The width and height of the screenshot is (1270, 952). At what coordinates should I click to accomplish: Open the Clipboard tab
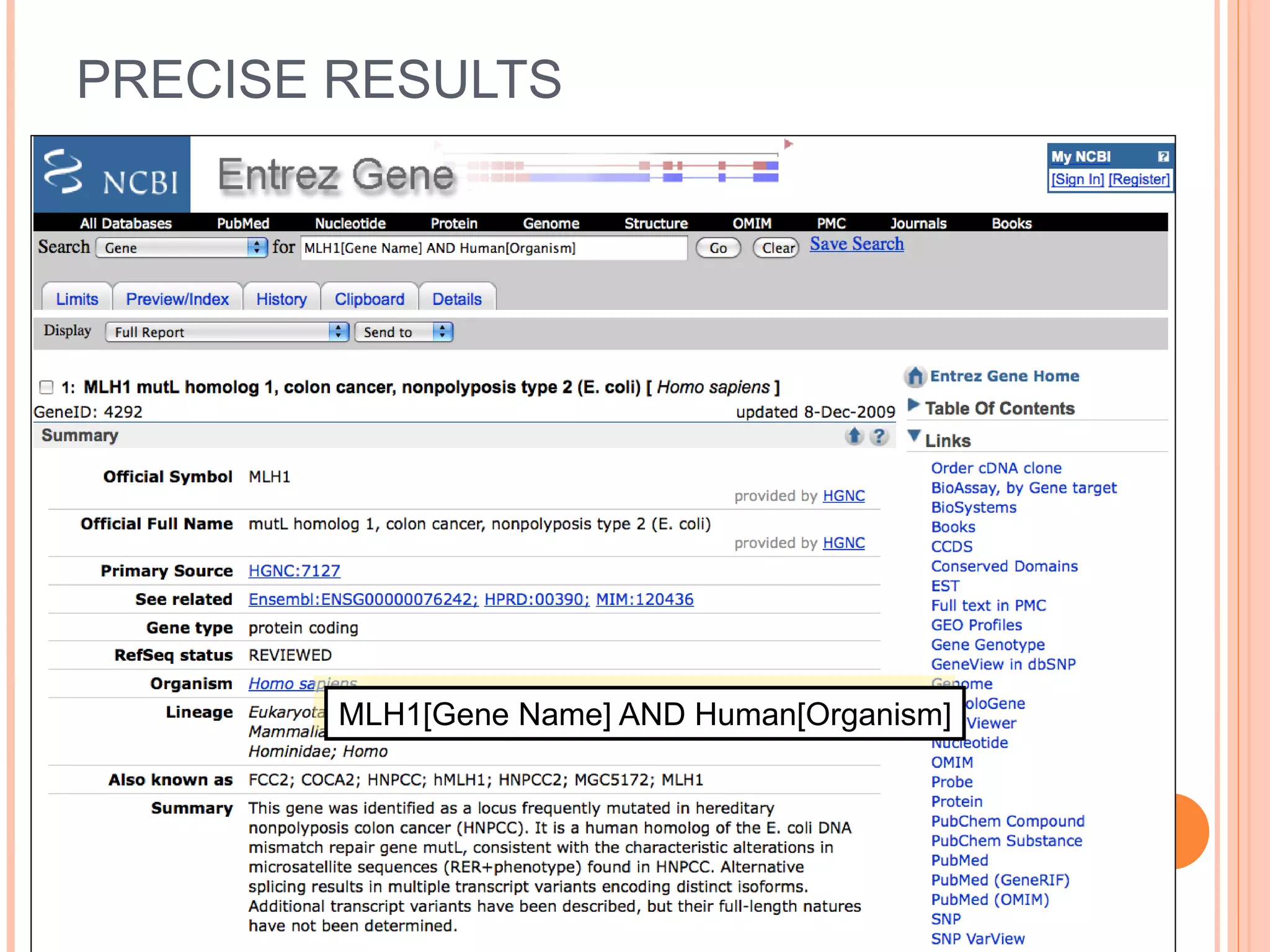370,299
